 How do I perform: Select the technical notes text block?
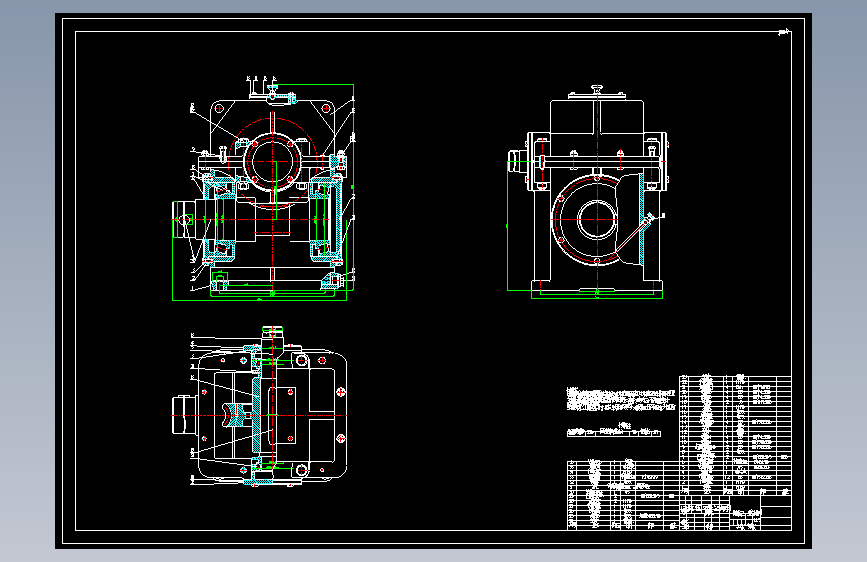click(621, 399)
